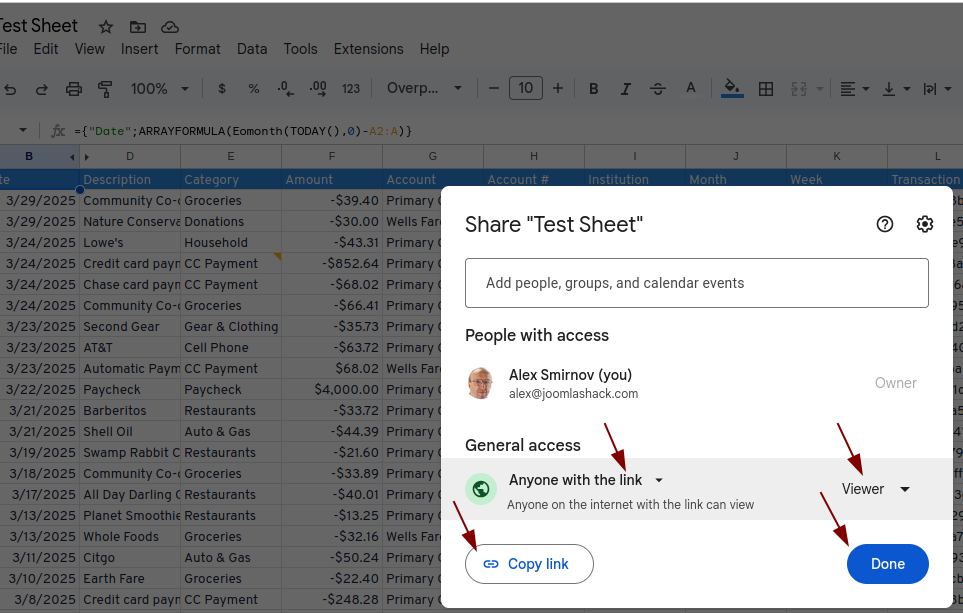Open the Viewer role dropdown
The height and width of the screenshot is (613, 963).
click(x=876, y=489)
